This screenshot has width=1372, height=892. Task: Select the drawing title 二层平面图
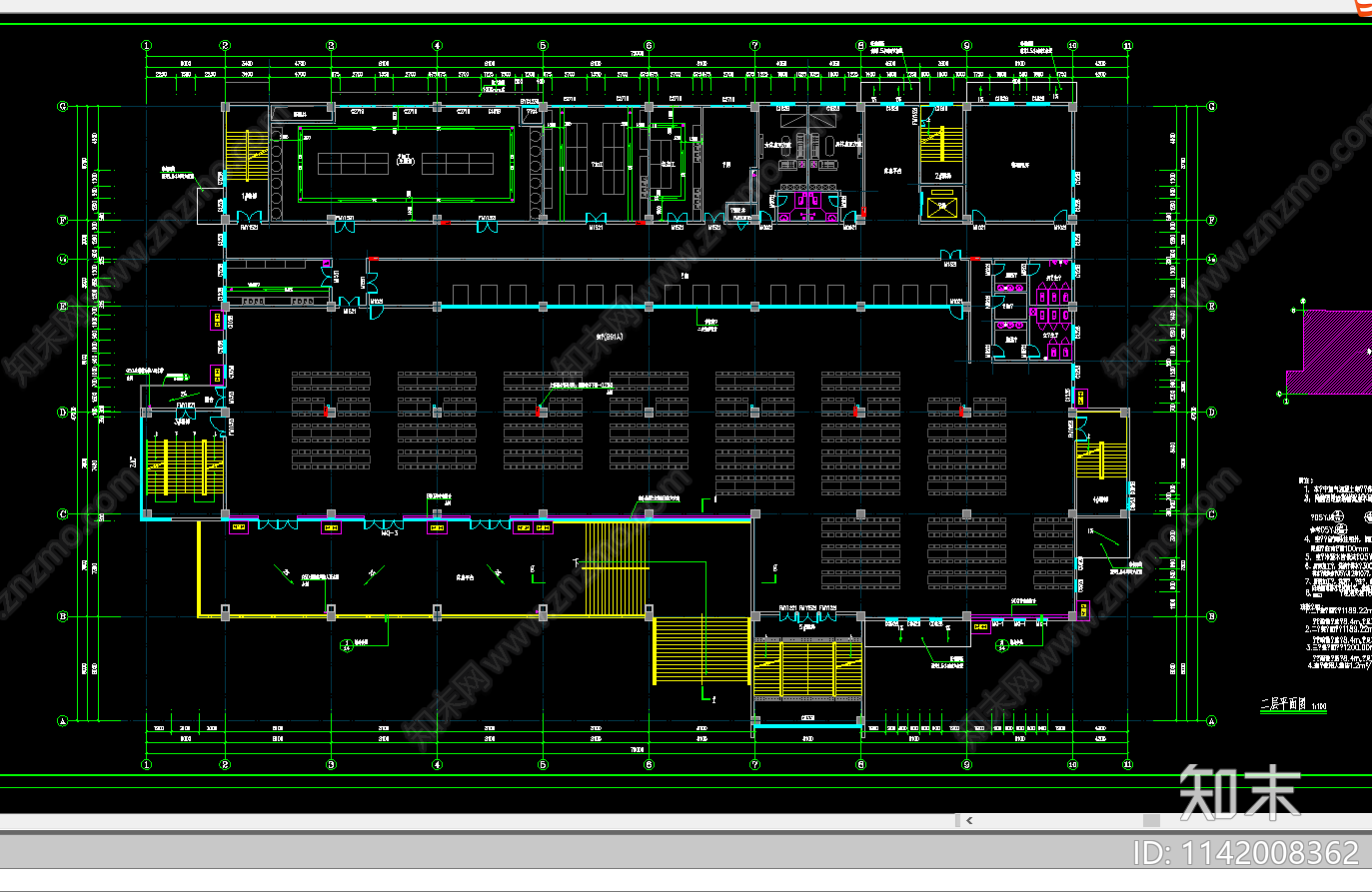pyautogui.click(x=1283, y=704)
